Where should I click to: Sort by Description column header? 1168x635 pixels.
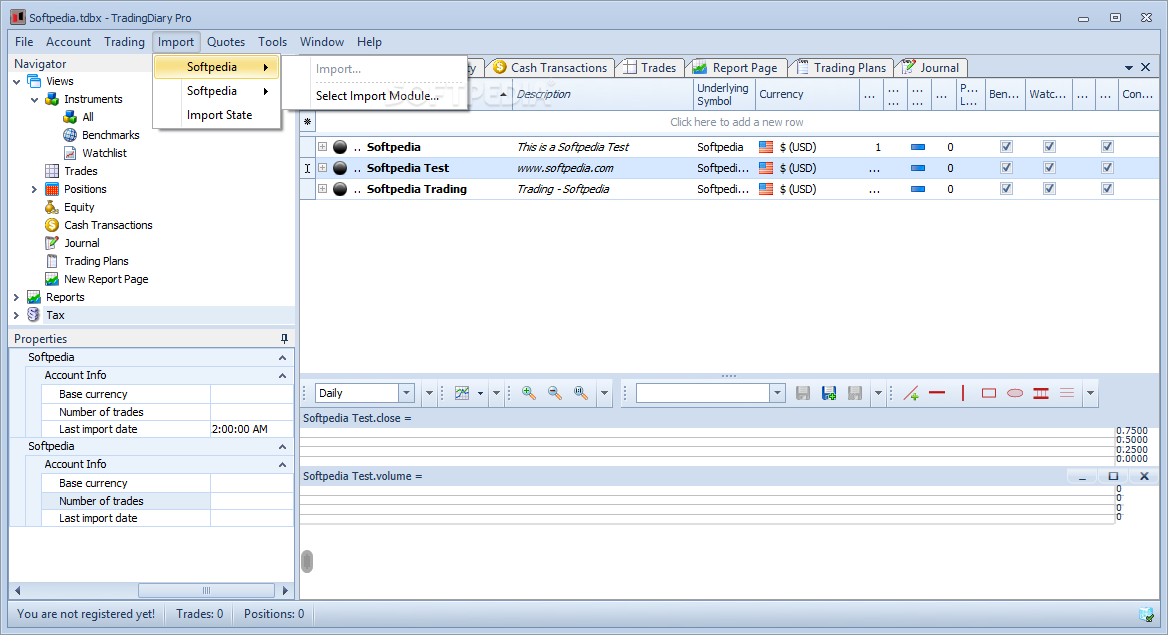602,95
